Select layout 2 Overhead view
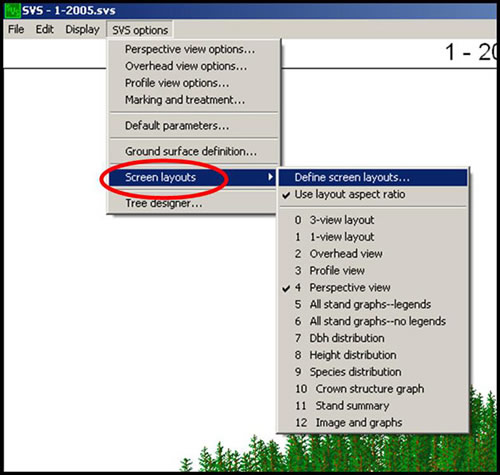500x475 pixels. [x=373, y=254]
